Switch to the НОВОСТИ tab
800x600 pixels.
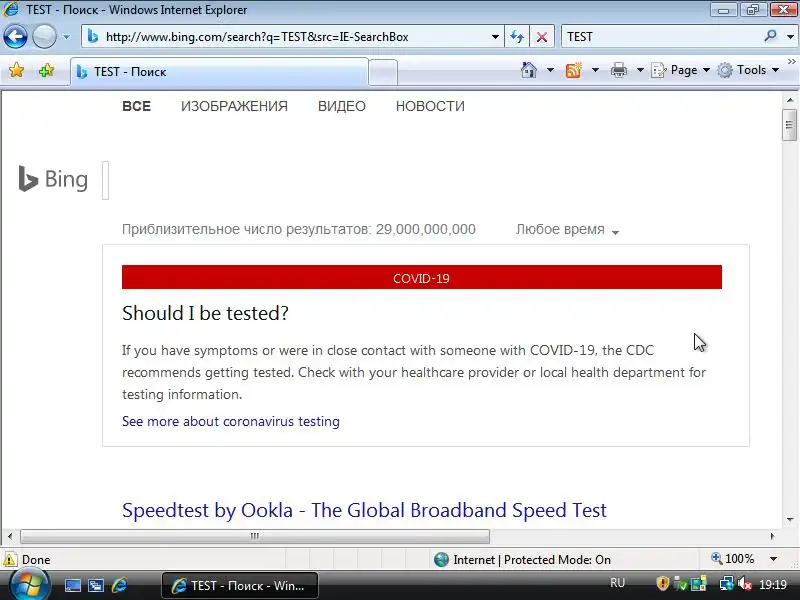(430, 106)
